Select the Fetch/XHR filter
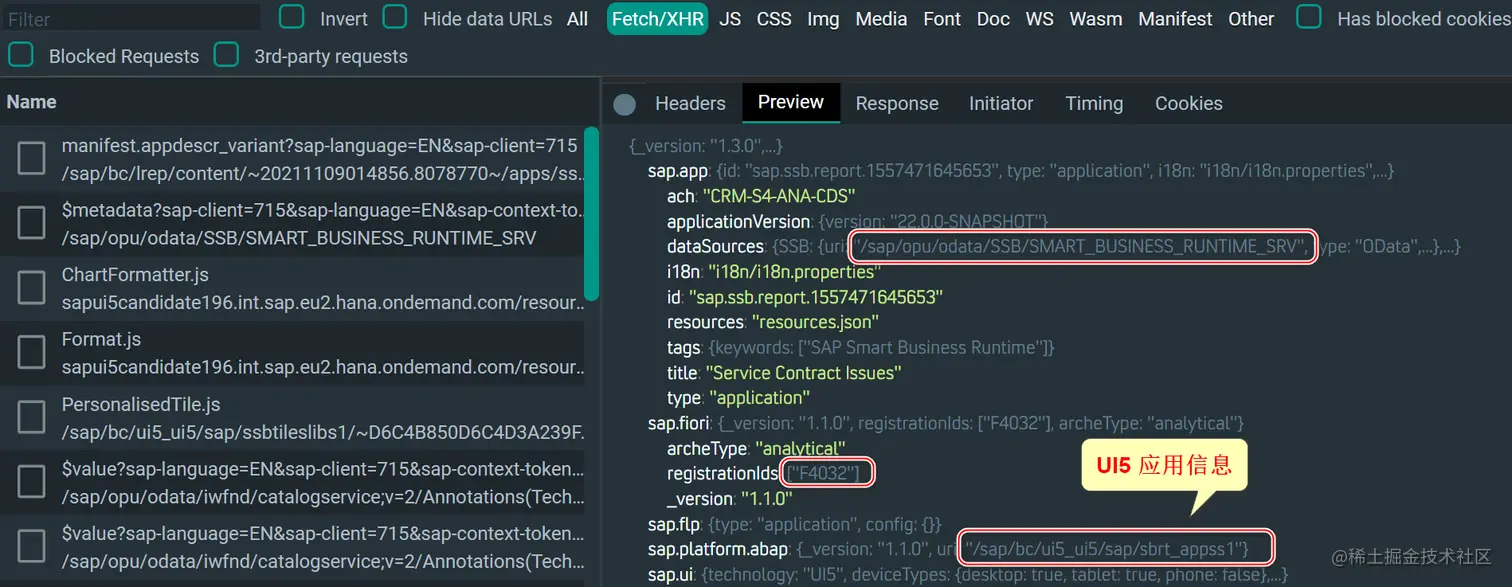 click(x=658, y=19)
